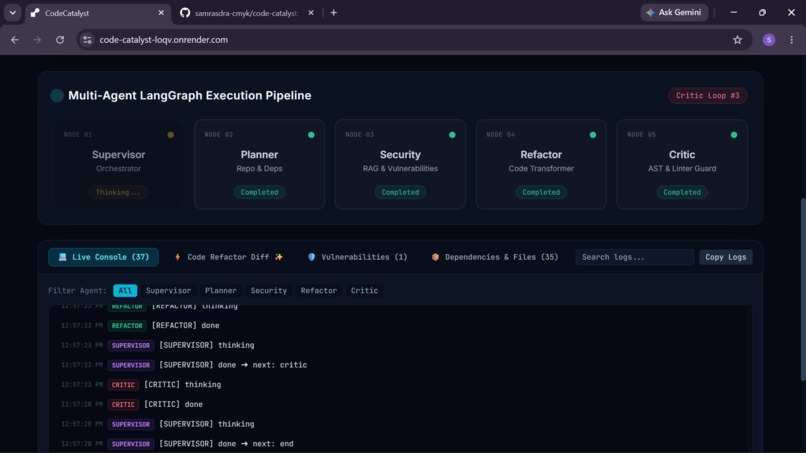Image resolution: width=806 pixels, height=453 pixels.
Task: Click the shield icon on Vulnerabilities tab
Action: click(312, 257)
